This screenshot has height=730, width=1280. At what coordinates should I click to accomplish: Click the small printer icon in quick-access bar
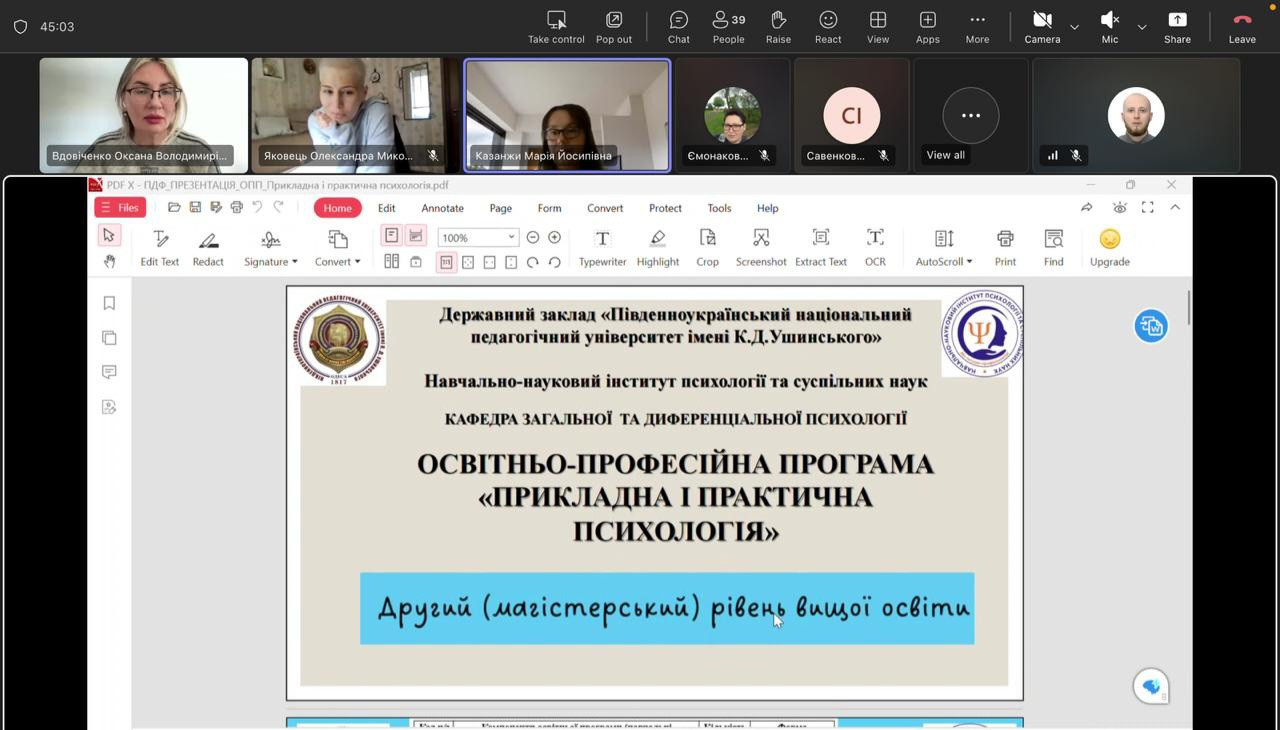click(236, 207)
